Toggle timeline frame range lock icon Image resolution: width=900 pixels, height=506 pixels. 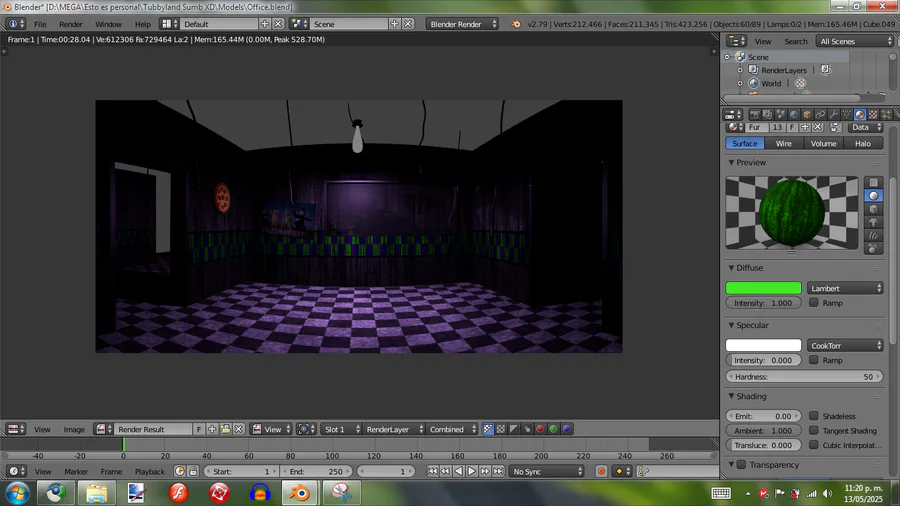(x=193, y=471)
